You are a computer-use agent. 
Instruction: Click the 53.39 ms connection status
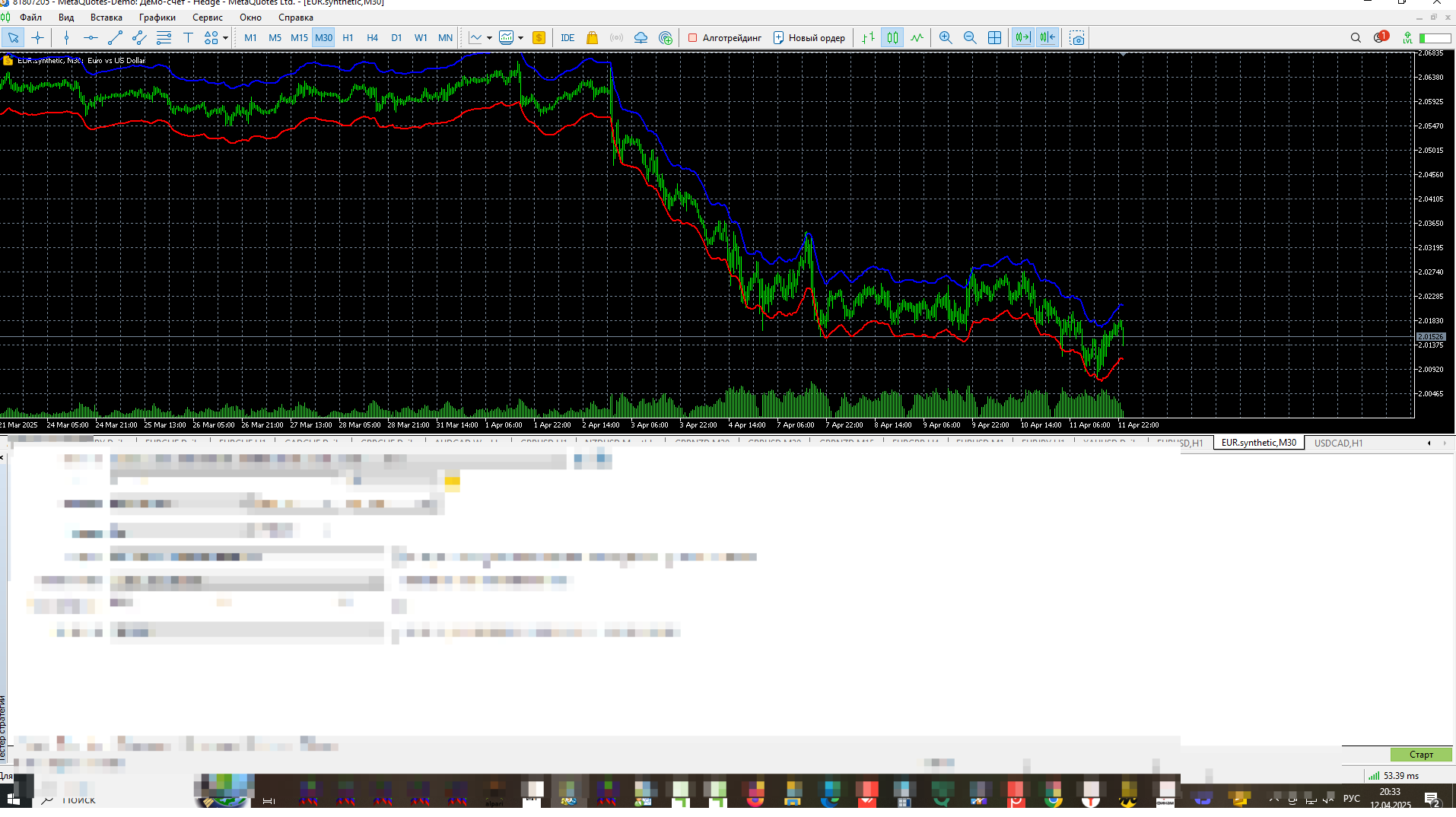click(x=1394, y=775)
